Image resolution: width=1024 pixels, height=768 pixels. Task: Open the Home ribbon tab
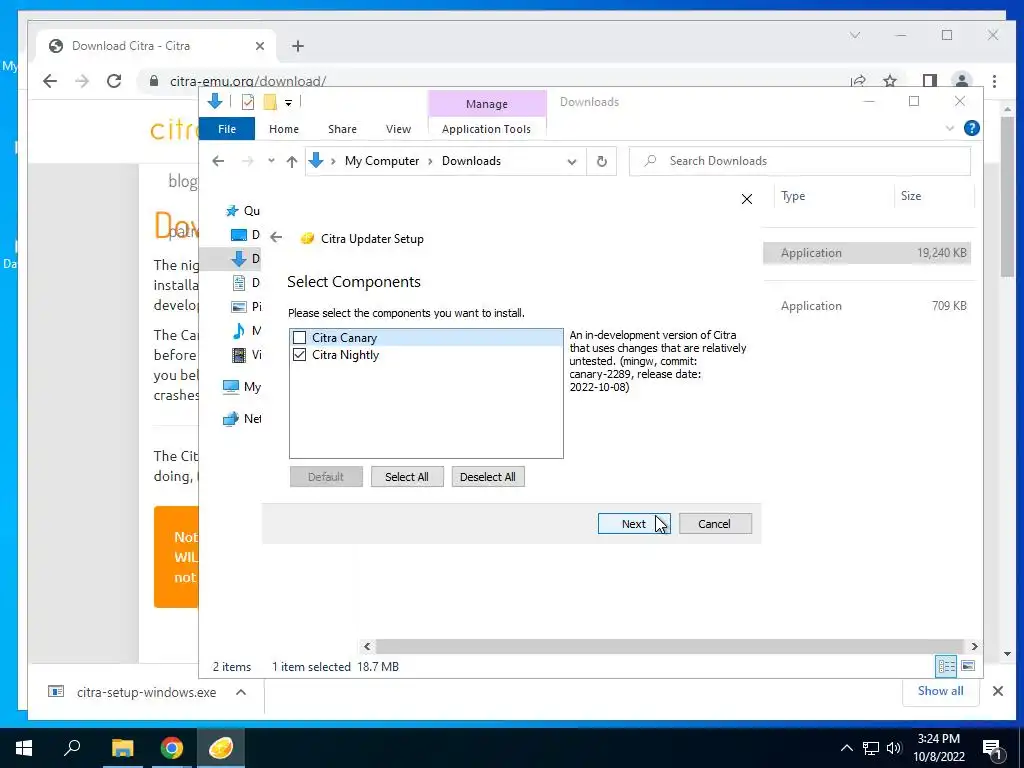283,129
